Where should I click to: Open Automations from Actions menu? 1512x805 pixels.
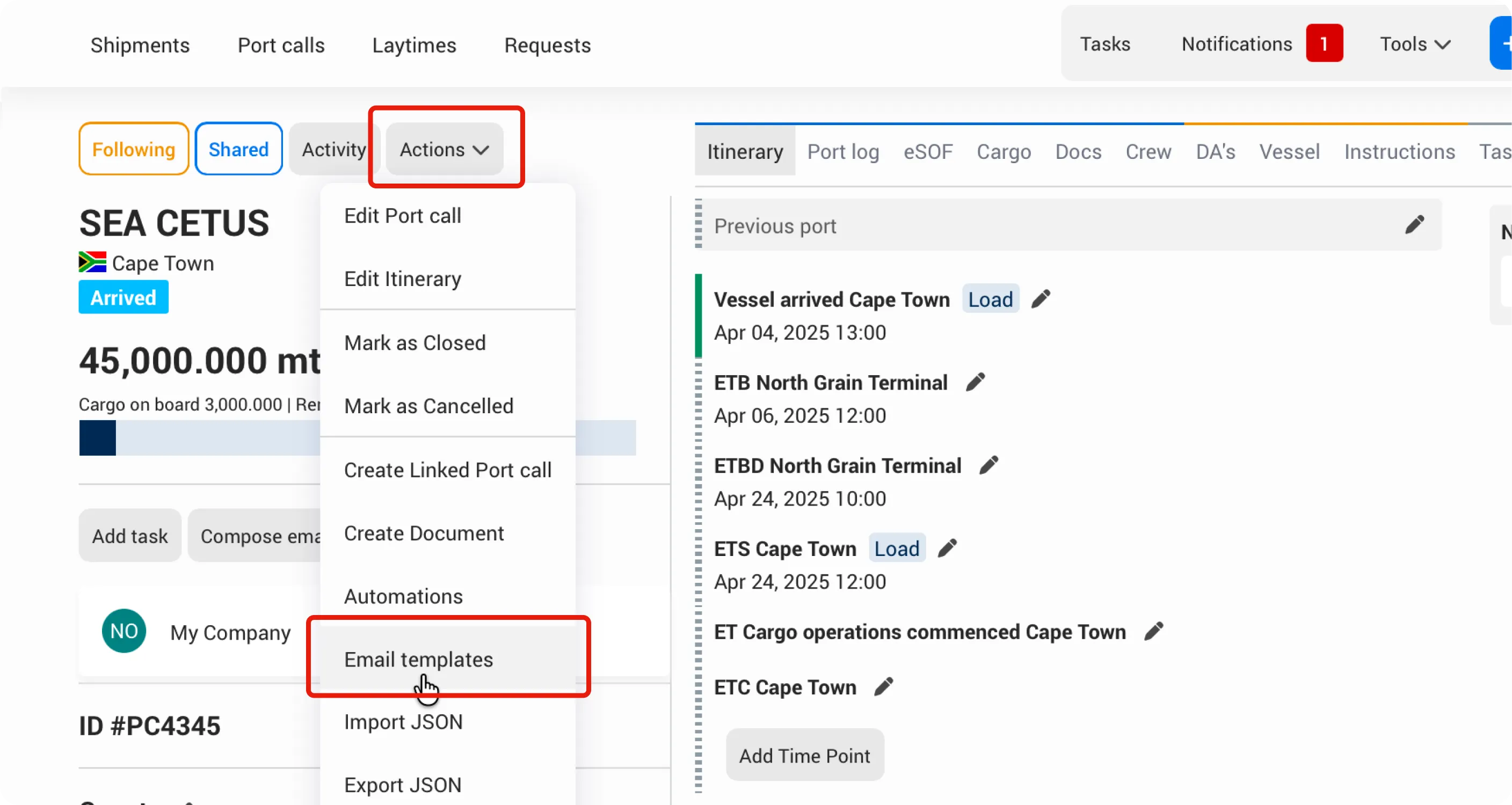[x=447, y=596]
